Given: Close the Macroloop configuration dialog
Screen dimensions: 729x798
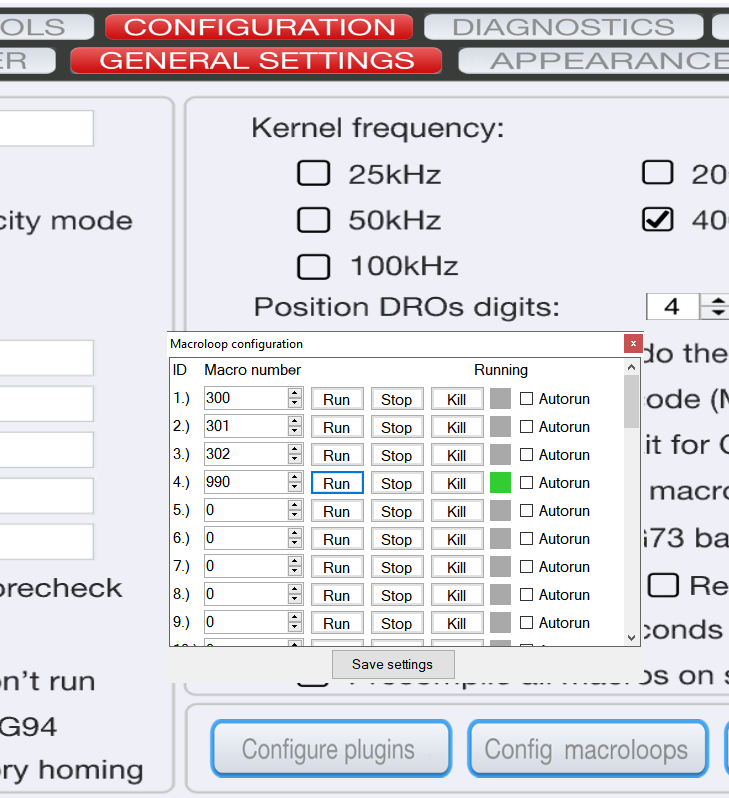Looking at the screenshot, I should coord(632,343).
